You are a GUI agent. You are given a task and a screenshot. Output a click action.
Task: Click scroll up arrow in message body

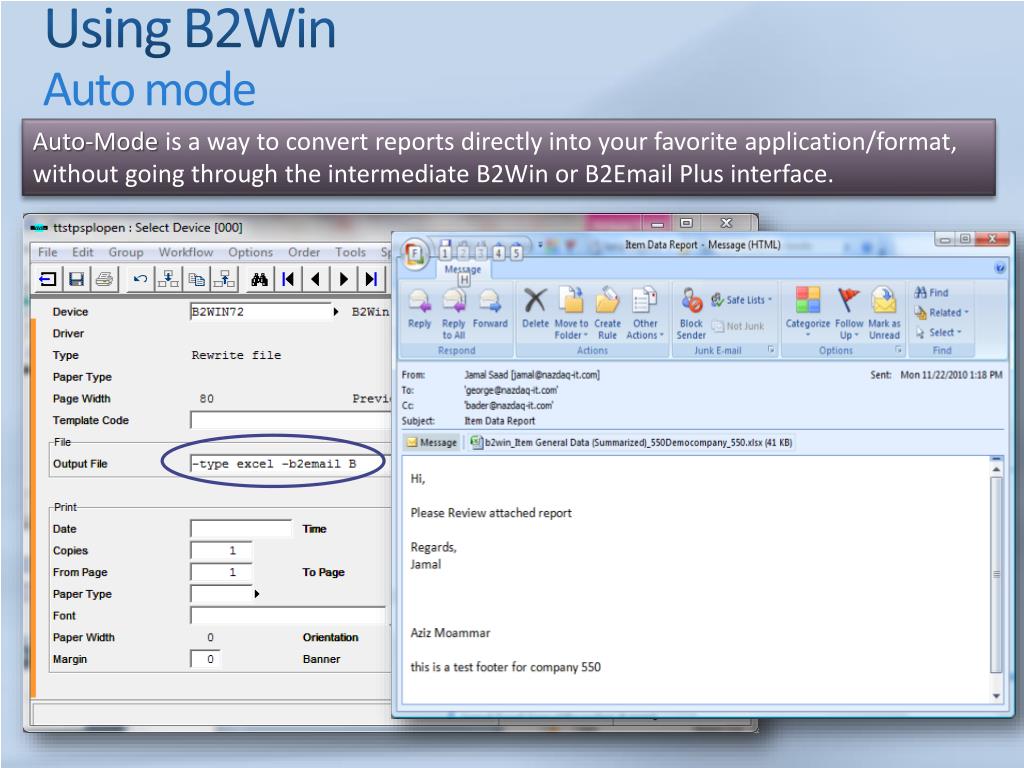pos(996,468)
